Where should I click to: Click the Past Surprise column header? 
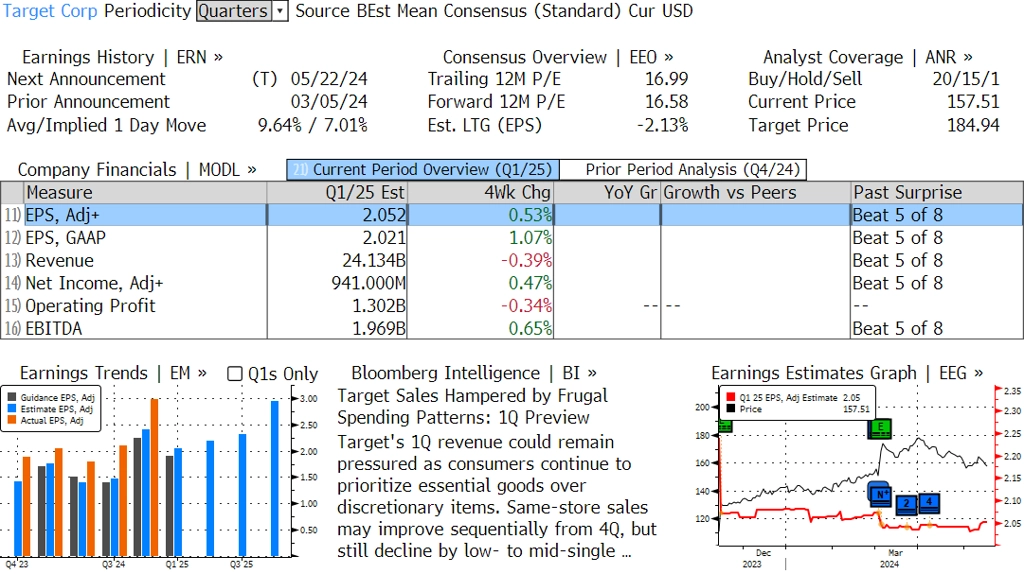(x=937, y=193)
